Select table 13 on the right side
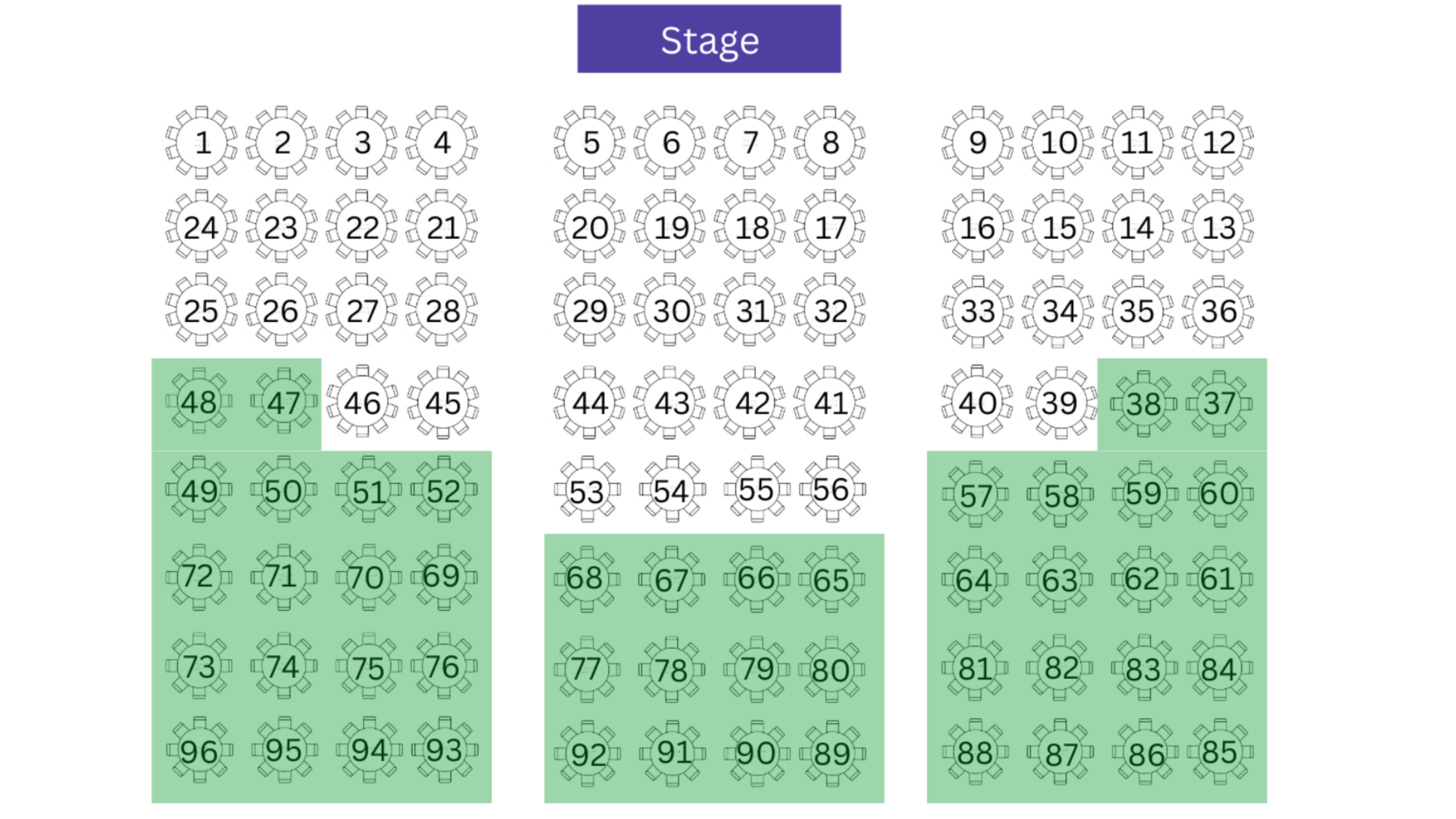 click(1217, 227)
